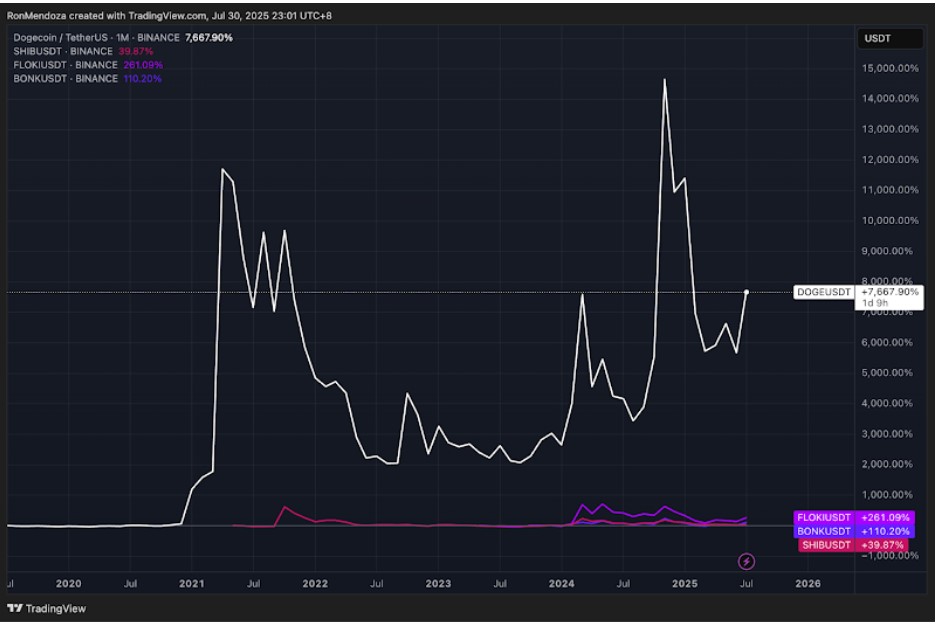Select the Dogecoin / TetherUS legend title
The width and height of the screenshot is (937, 625).
[96, 38]
